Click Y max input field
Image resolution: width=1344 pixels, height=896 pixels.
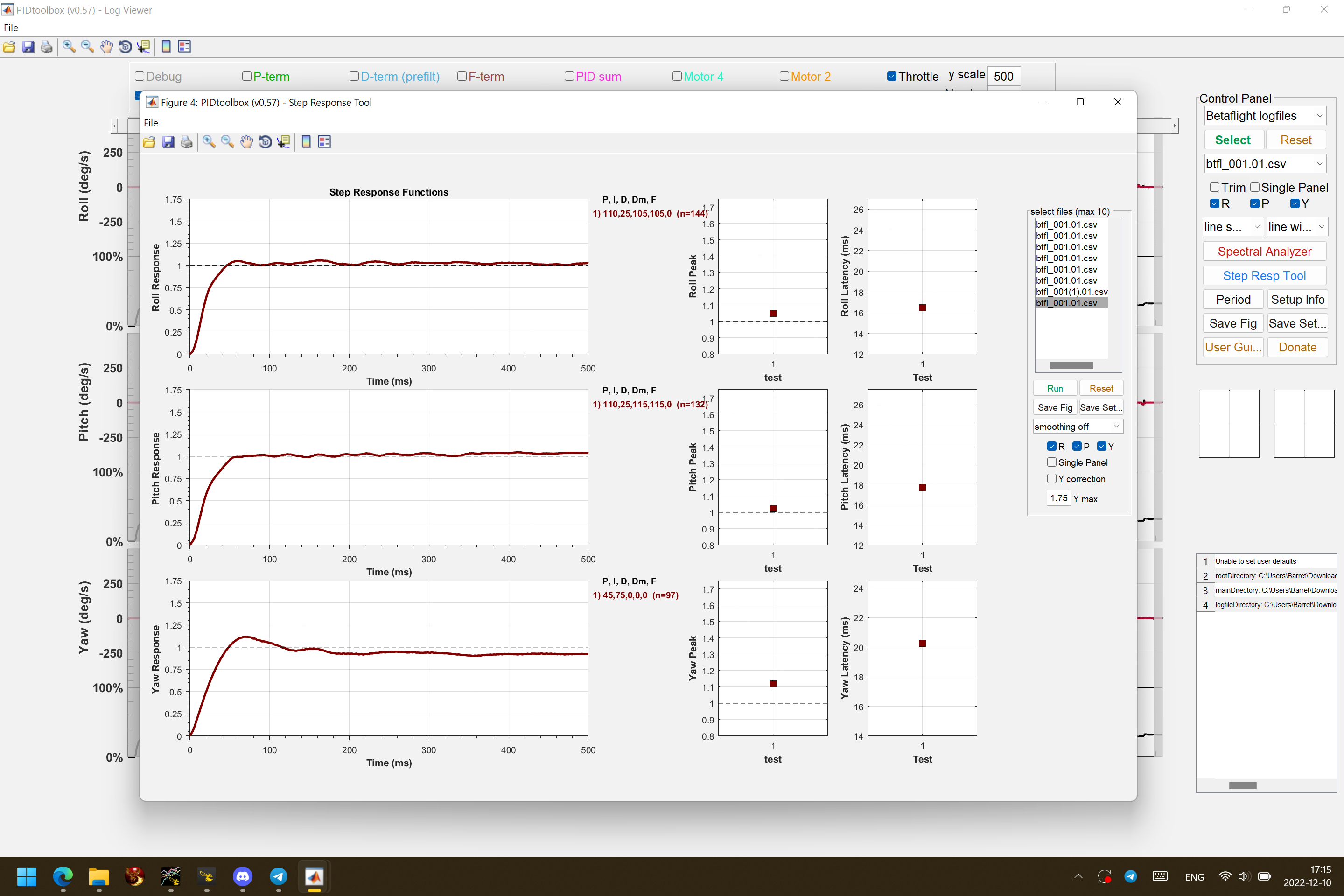[1058, 498]
